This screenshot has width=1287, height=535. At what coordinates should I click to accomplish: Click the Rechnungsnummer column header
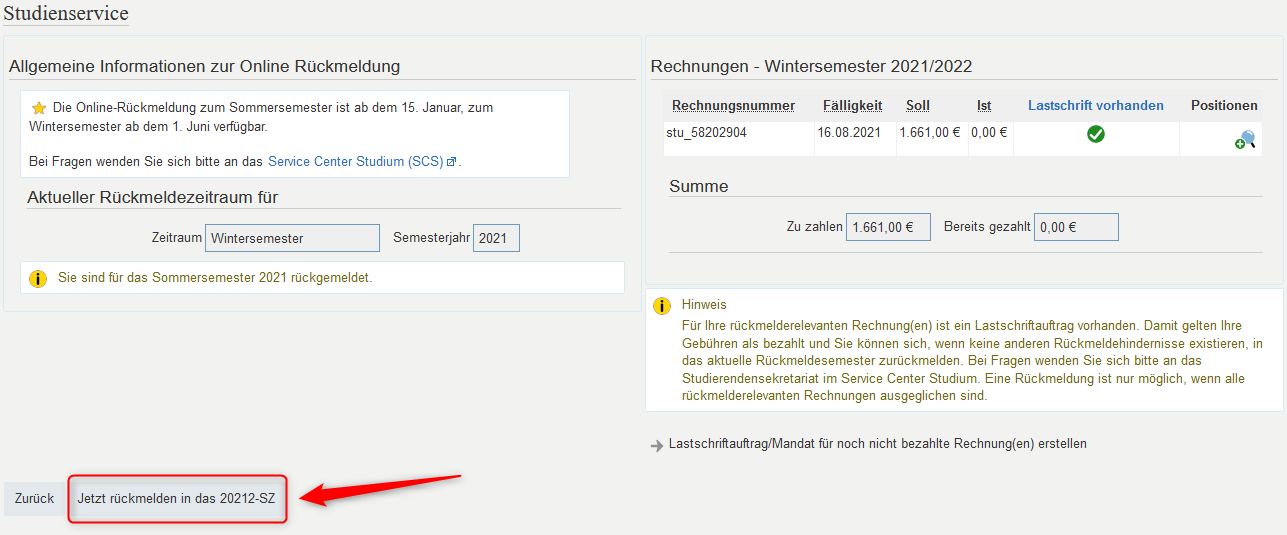click(733, 105)
